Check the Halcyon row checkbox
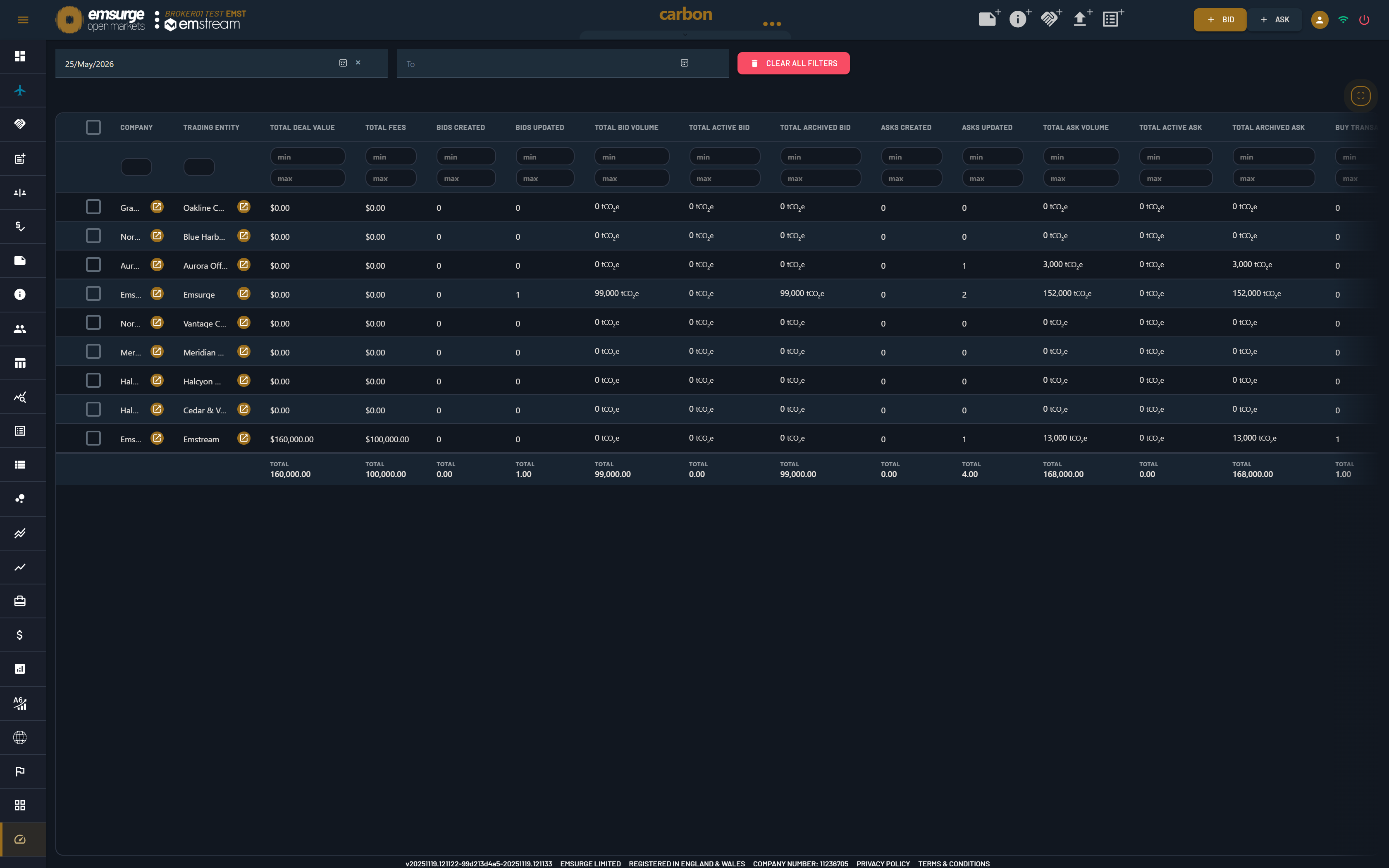1389x868 pixels. pyautogui.click(x=93, y=381)
